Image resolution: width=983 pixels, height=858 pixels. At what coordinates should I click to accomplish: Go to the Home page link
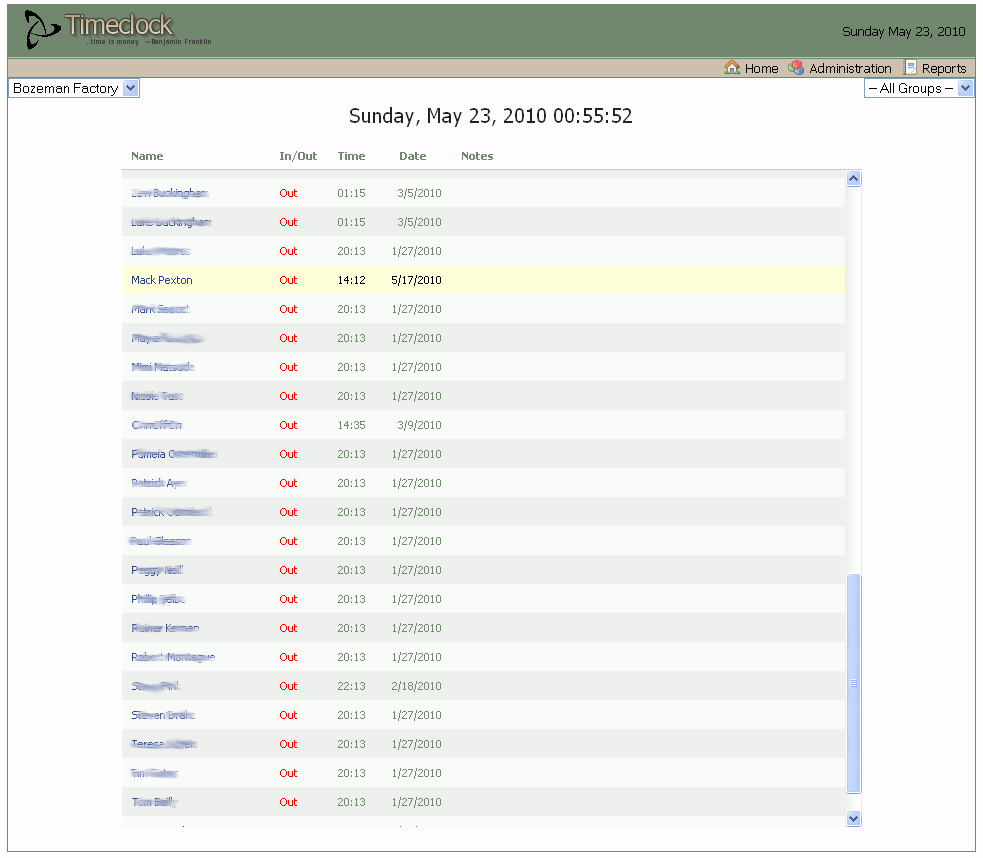(761, 68)
